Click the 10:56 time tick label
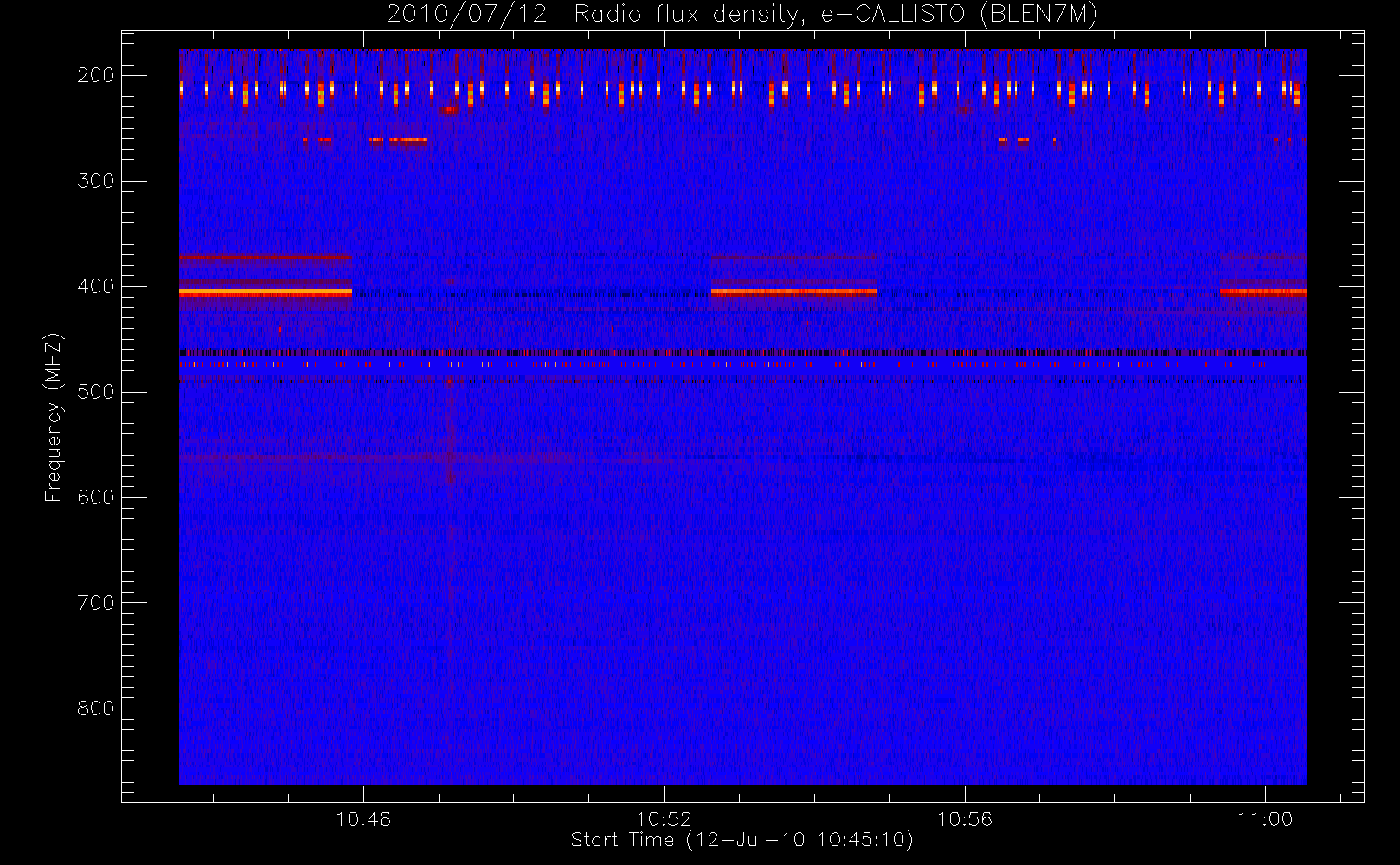This screenshot has height=865, width=1400. [965, 819]
